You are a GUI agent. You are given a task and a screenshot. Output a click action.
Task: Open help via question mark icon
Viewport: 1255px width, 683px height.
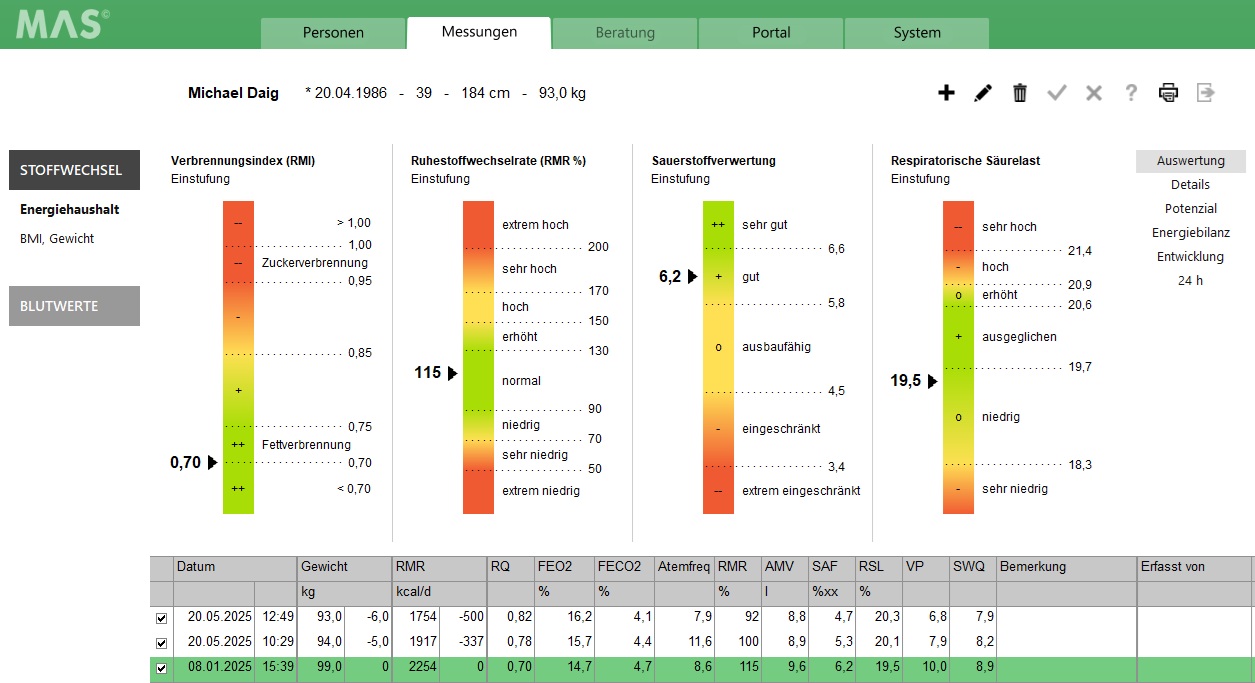[1131, 93]
